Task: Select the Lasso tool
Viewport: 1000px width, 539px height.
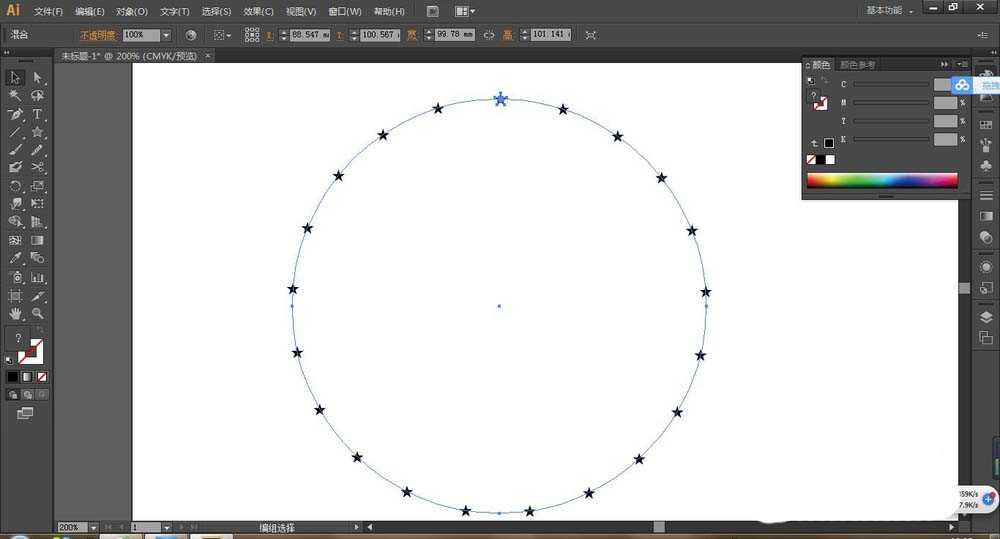Action: coord(38,96)
